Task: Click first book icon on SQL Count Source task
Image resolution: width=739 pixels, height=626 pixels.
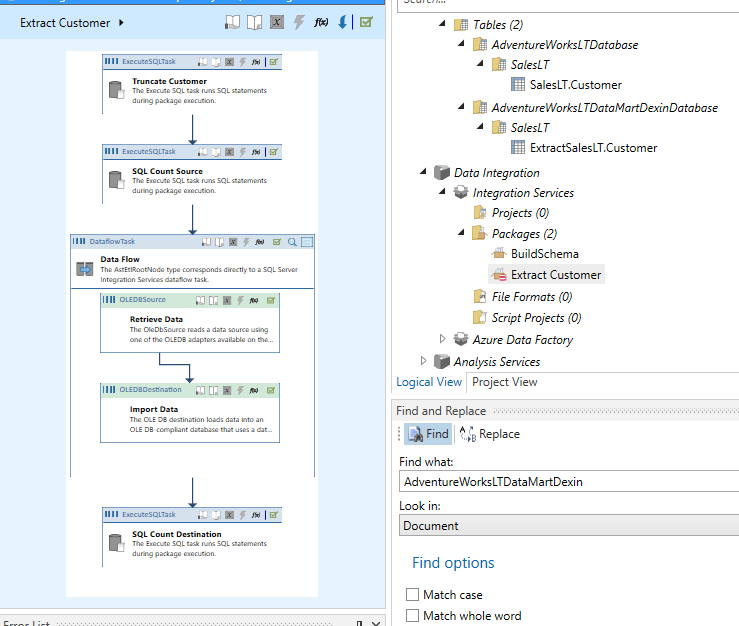Action: click(203, 152)
